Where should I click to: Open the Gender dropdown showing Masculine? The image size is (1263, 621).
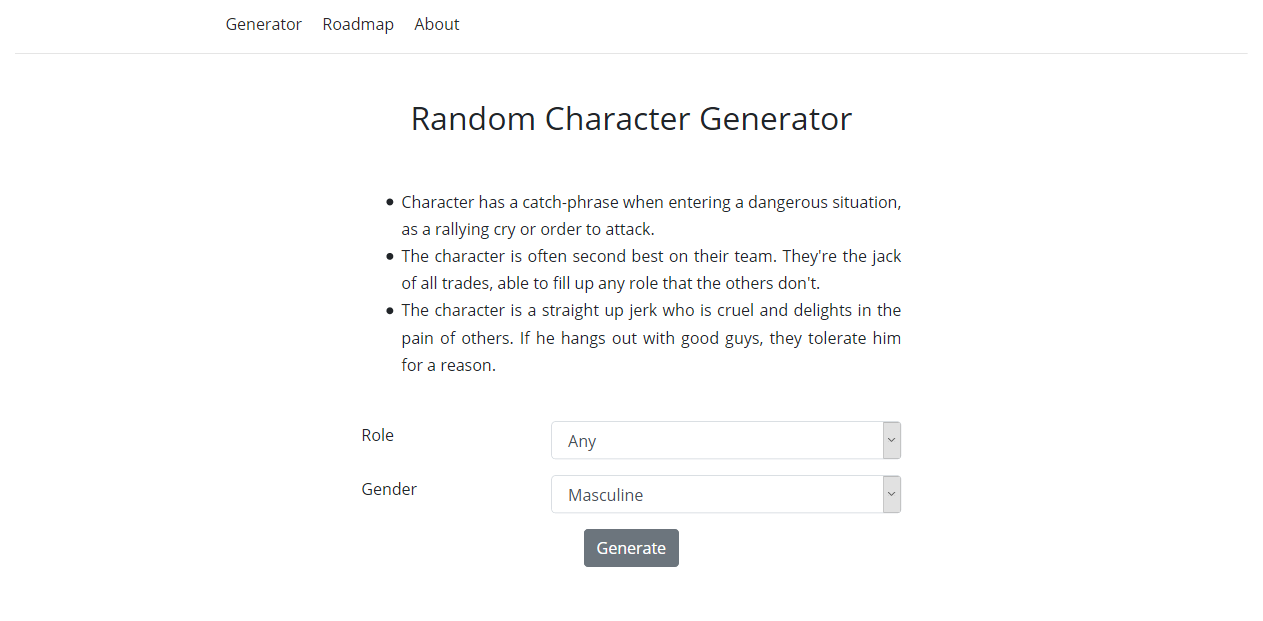click(716, 495)
